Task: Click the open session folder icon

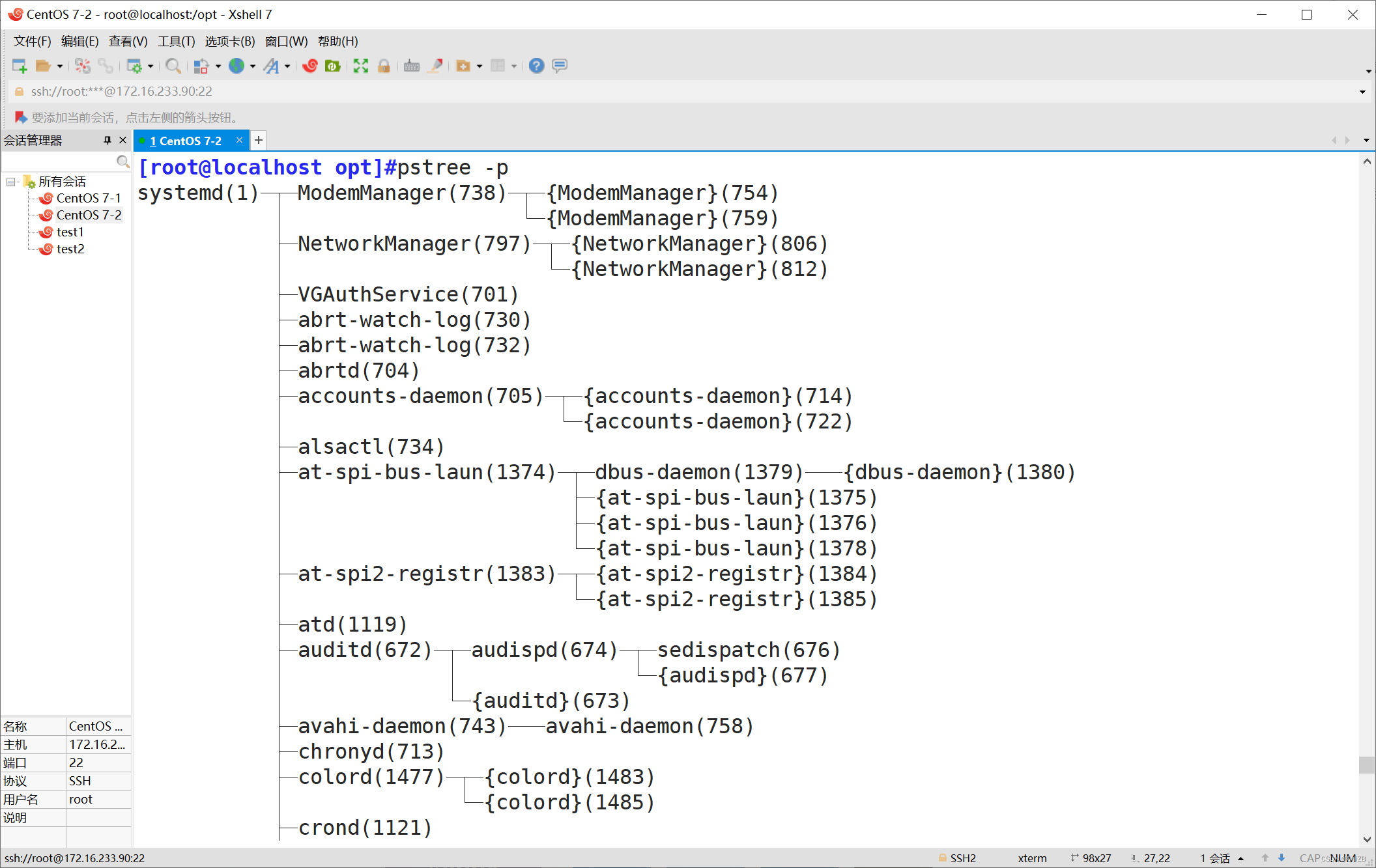Action: (x=43, y=66)
